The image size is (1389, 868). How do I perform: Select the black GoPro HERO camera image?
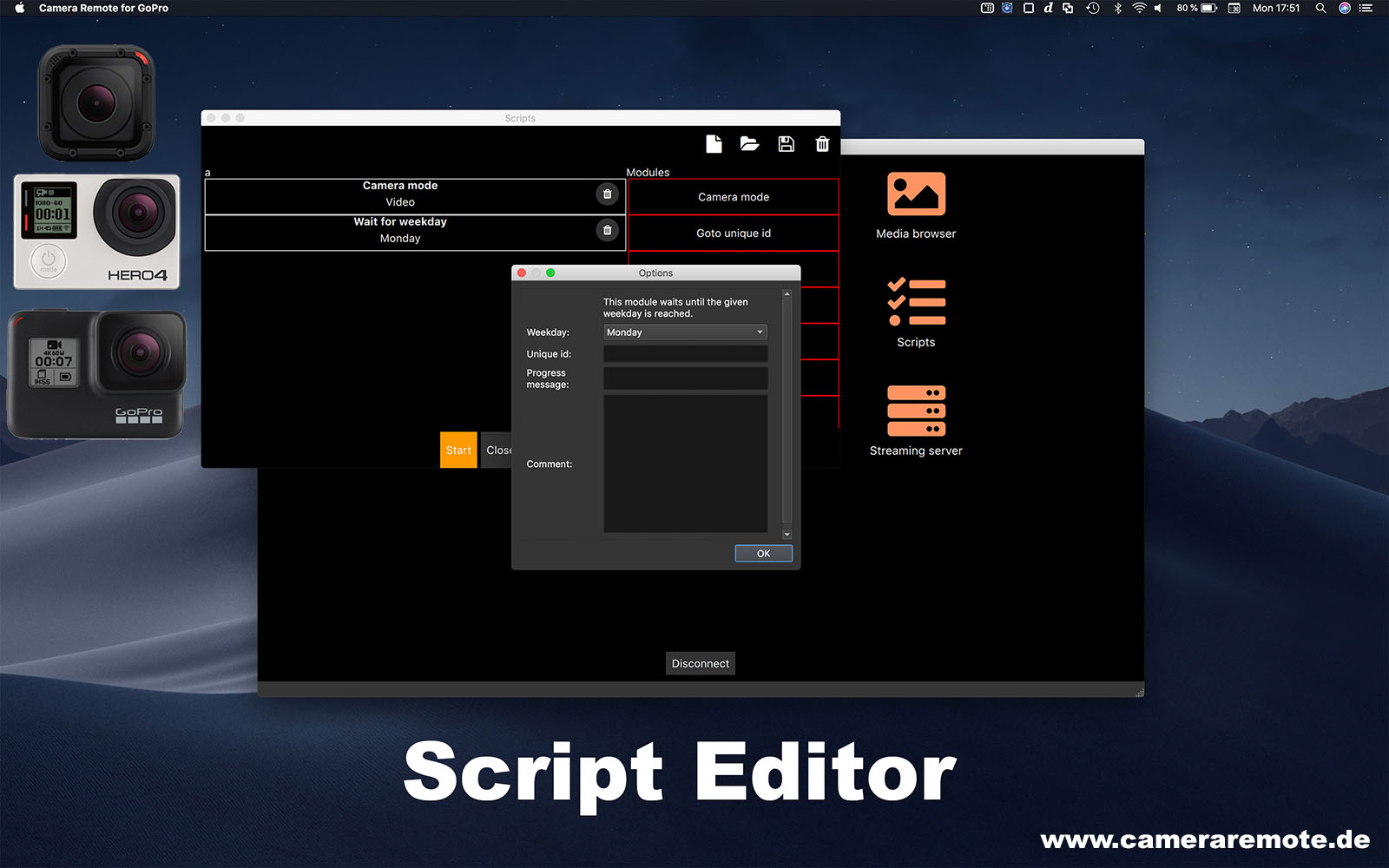tap(96, 373)
